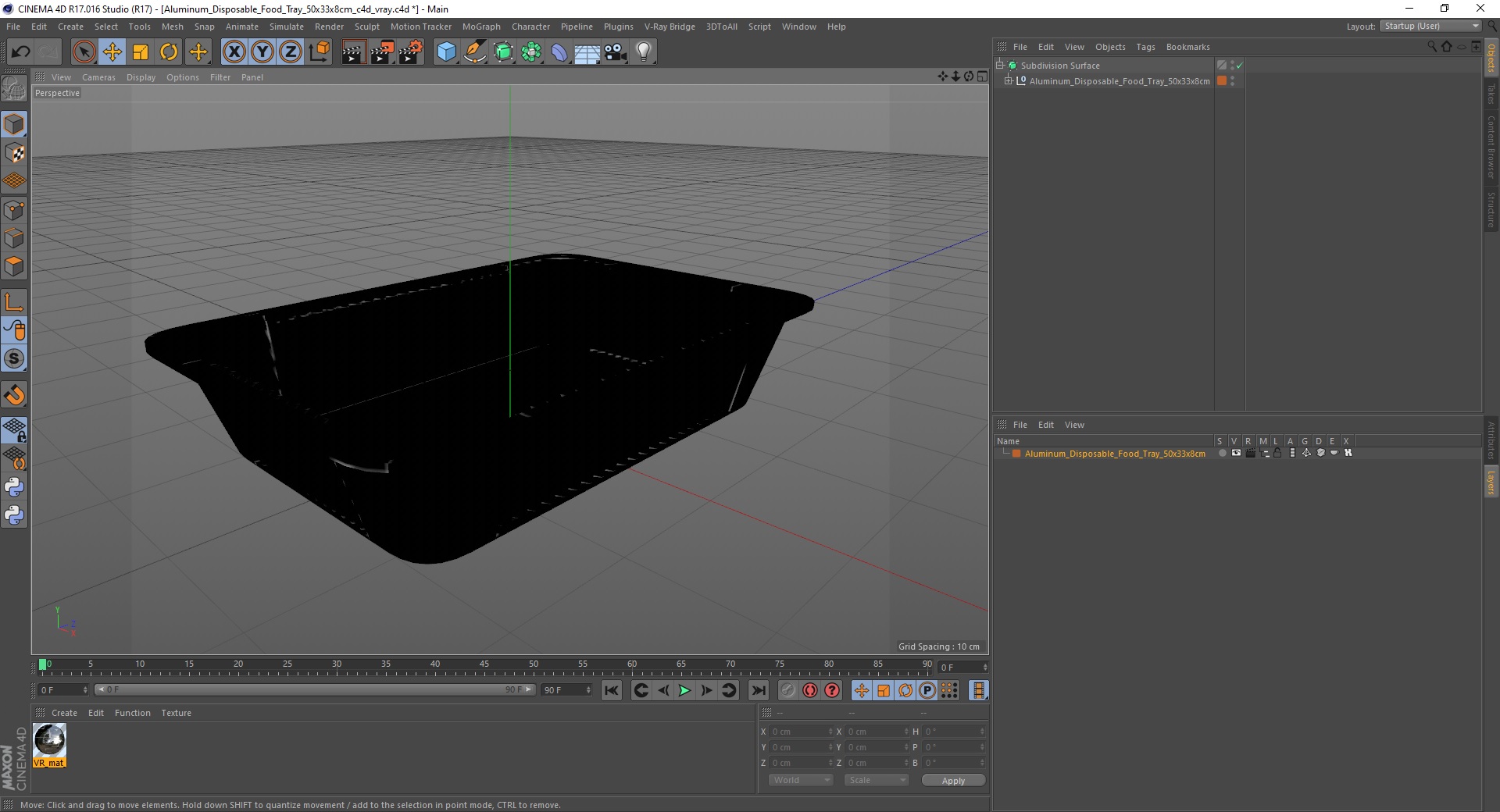Activate the Move tool in top toolbar
1500x812 pixels.
tap(112, 52)
